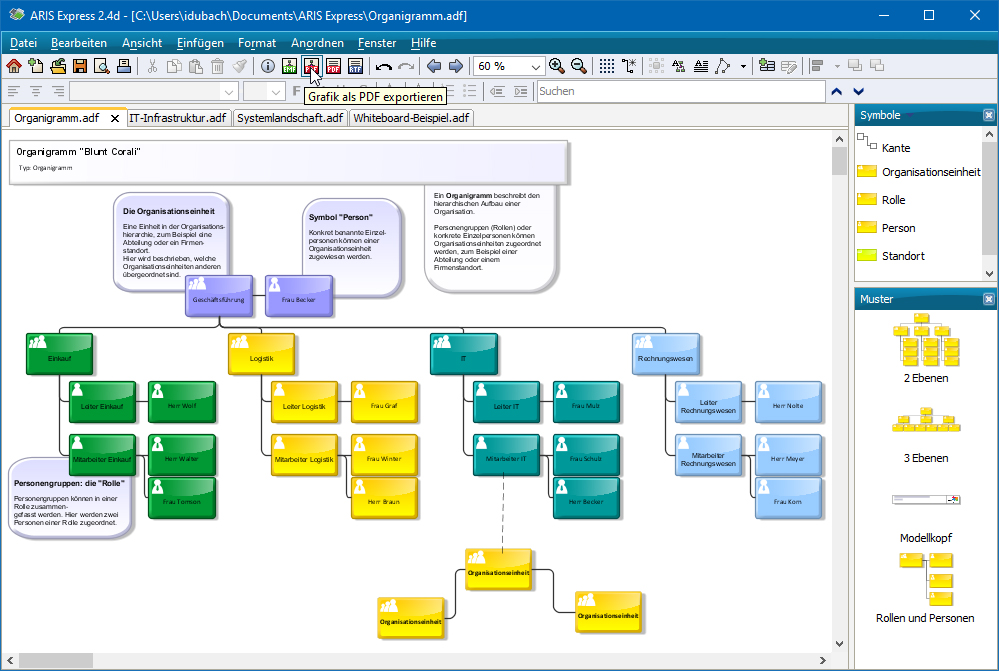Click the insert table row icon
The width and height of the screenshot is (999, 671).
point(767,66)
